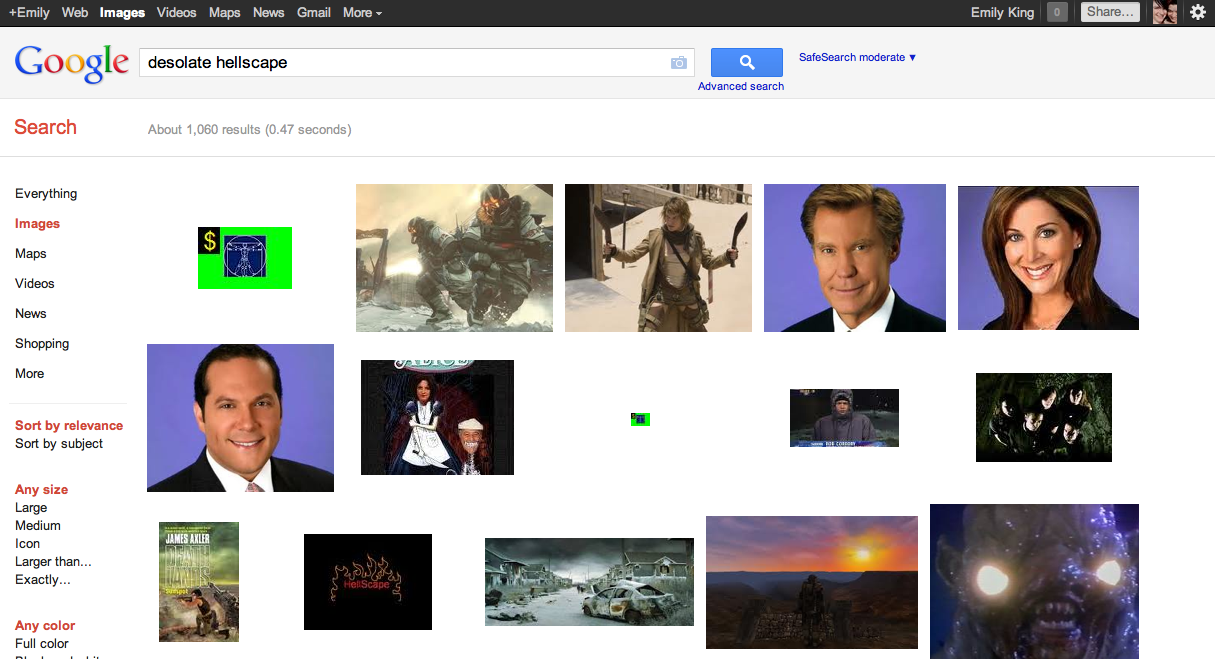Choose Sort by subject
This screenshot has height=659, width=1215.
pos(59,443)
